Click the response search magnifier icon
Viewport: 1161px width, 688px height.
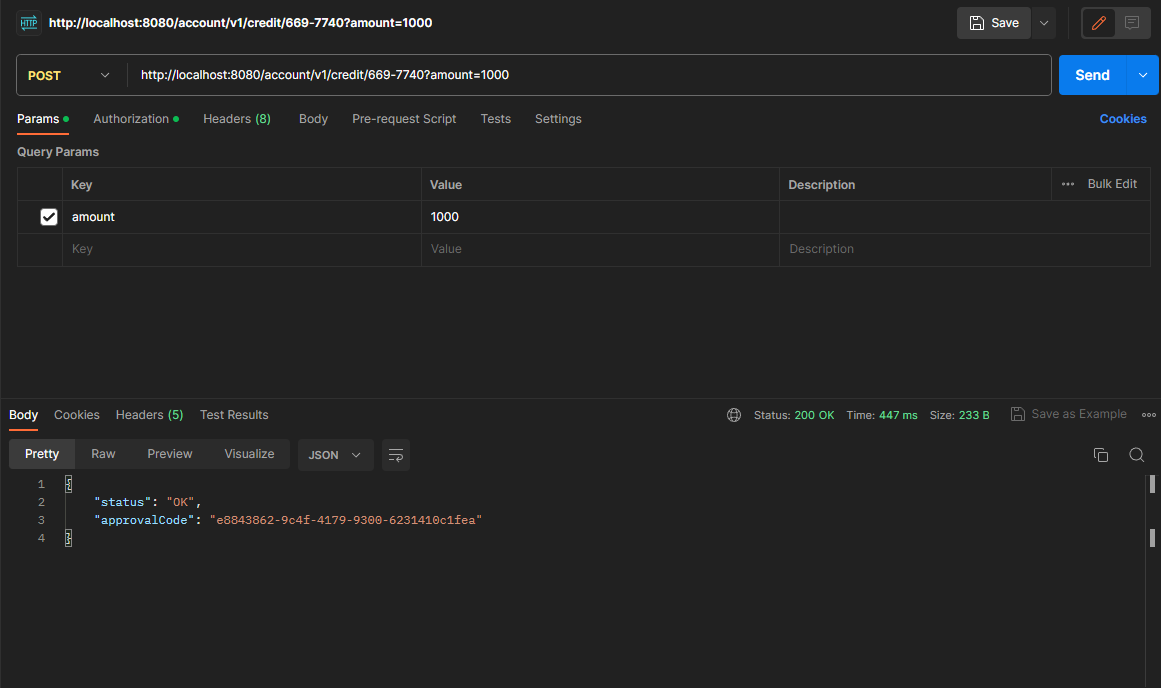1137,455
